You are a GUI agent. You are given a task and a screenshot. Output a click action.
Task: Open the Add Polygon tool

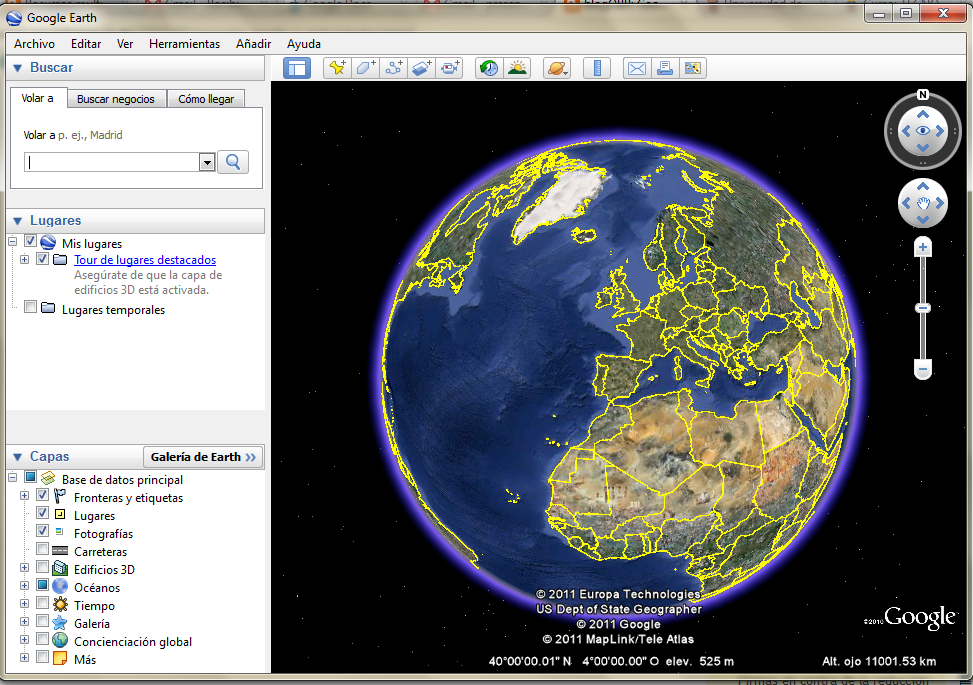tap(364, 68)
